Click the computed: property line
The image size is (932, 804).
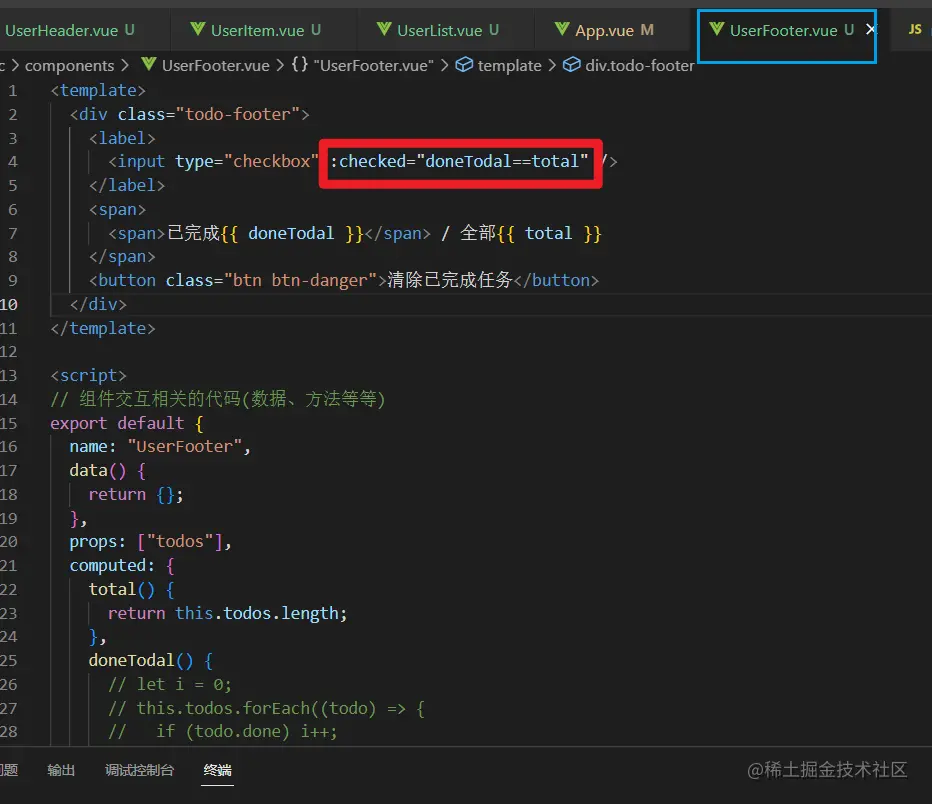122,566
